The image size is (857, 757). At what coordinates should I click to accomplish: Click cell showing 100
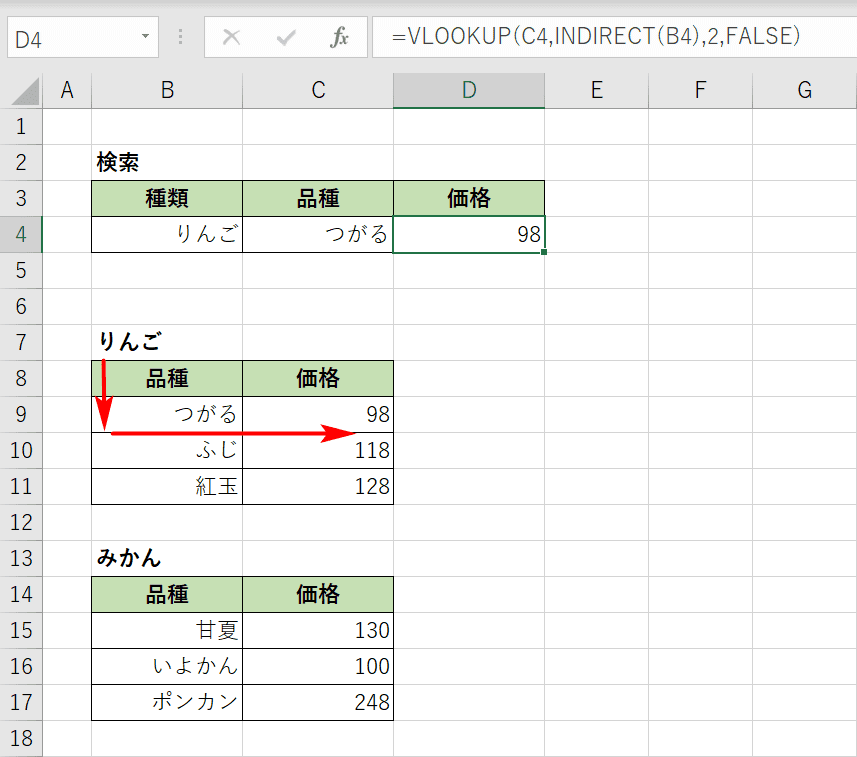(x=318, y=666)
